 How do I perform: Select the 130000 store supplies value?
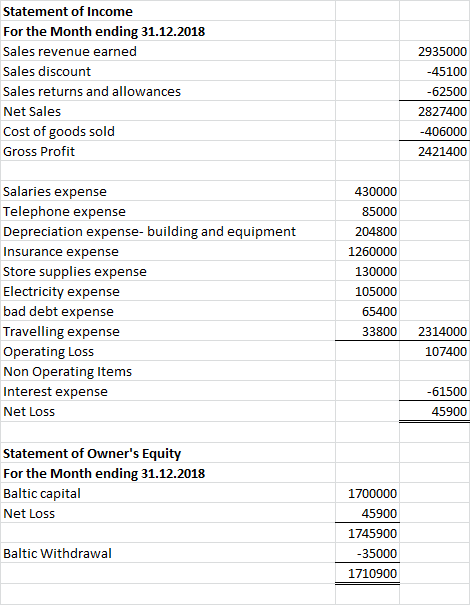[x=367, y=271]
